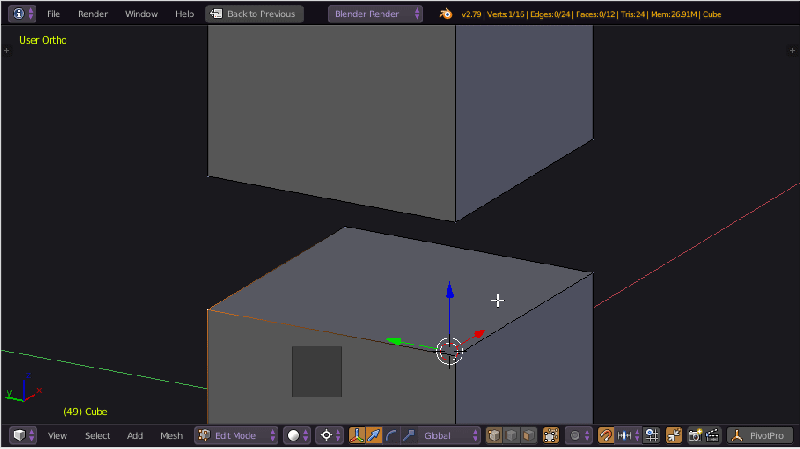Toggle the snap magnet icon

click(606, 435)
